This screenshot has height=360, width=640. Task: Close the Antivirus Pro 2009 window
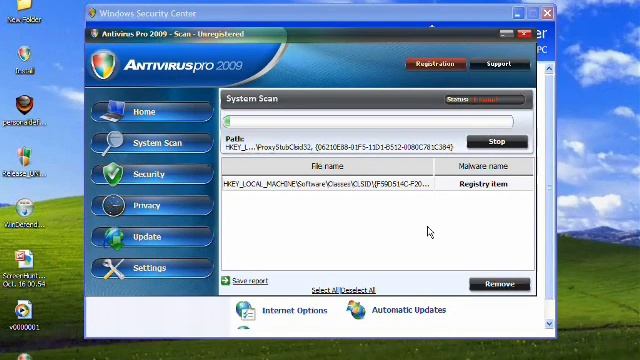pyautogui.click(x=524, y=34)
